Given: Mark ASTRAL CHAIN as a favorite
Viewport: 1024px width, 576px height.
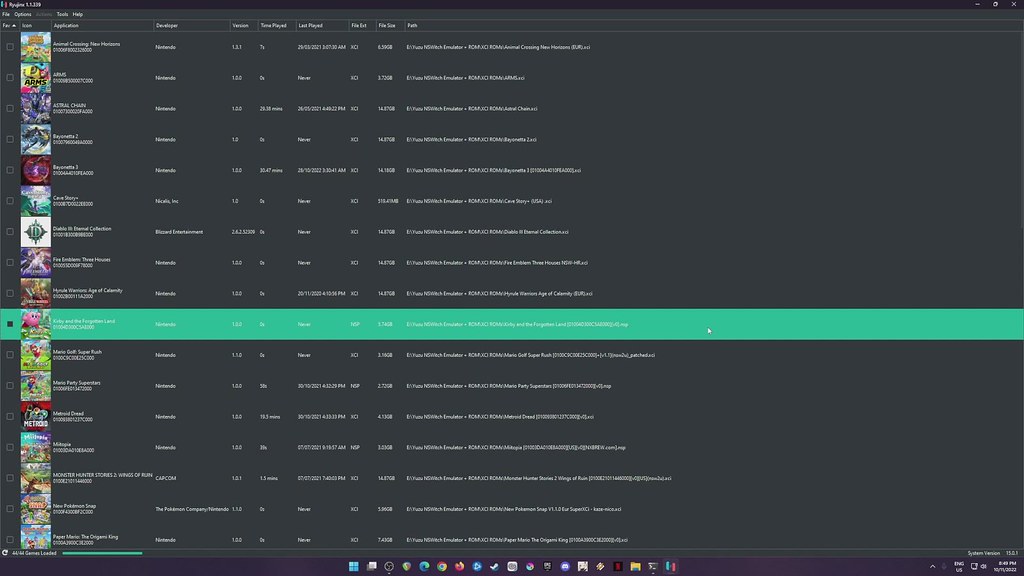Looking at the screenshot, I should tap(10, 108).
